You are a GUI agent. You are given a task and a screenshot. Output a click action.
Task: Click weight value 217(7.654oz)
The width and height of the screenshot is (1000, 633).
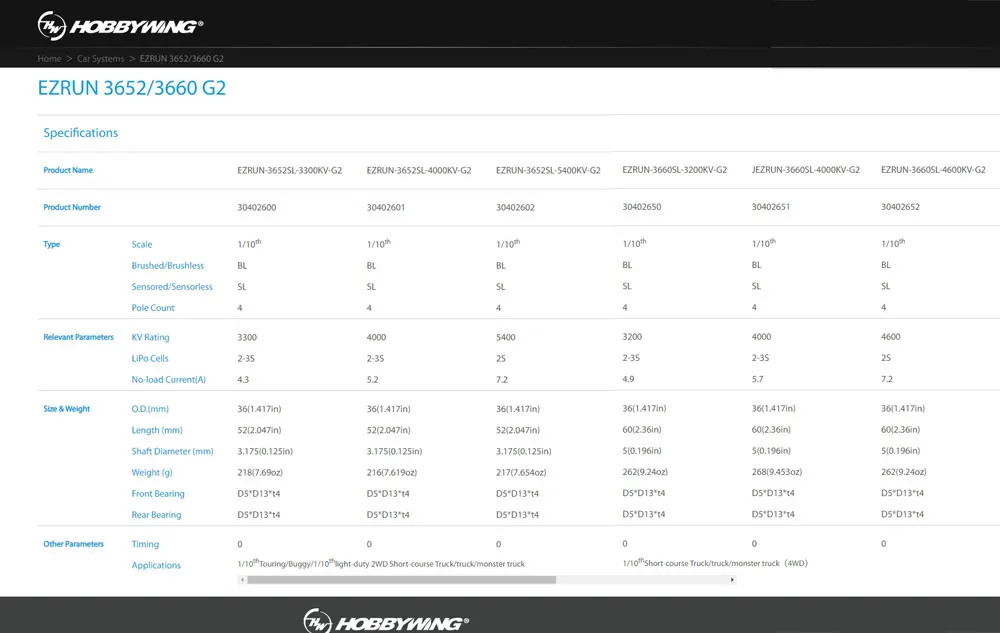521,472
